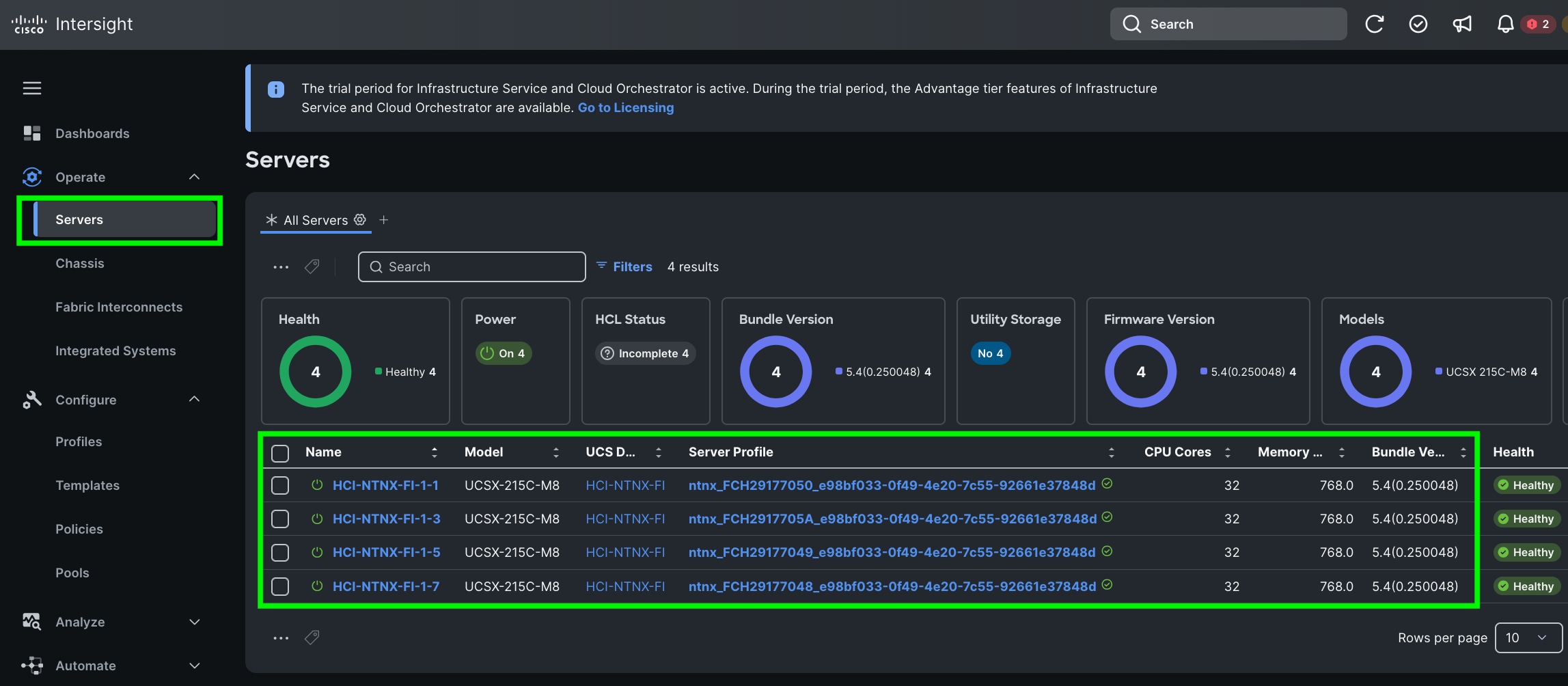Open the ellipsis actions menu above the table
Image resolution: width=1568 pixels, height=686 pixels.
(x=279, y=266)
